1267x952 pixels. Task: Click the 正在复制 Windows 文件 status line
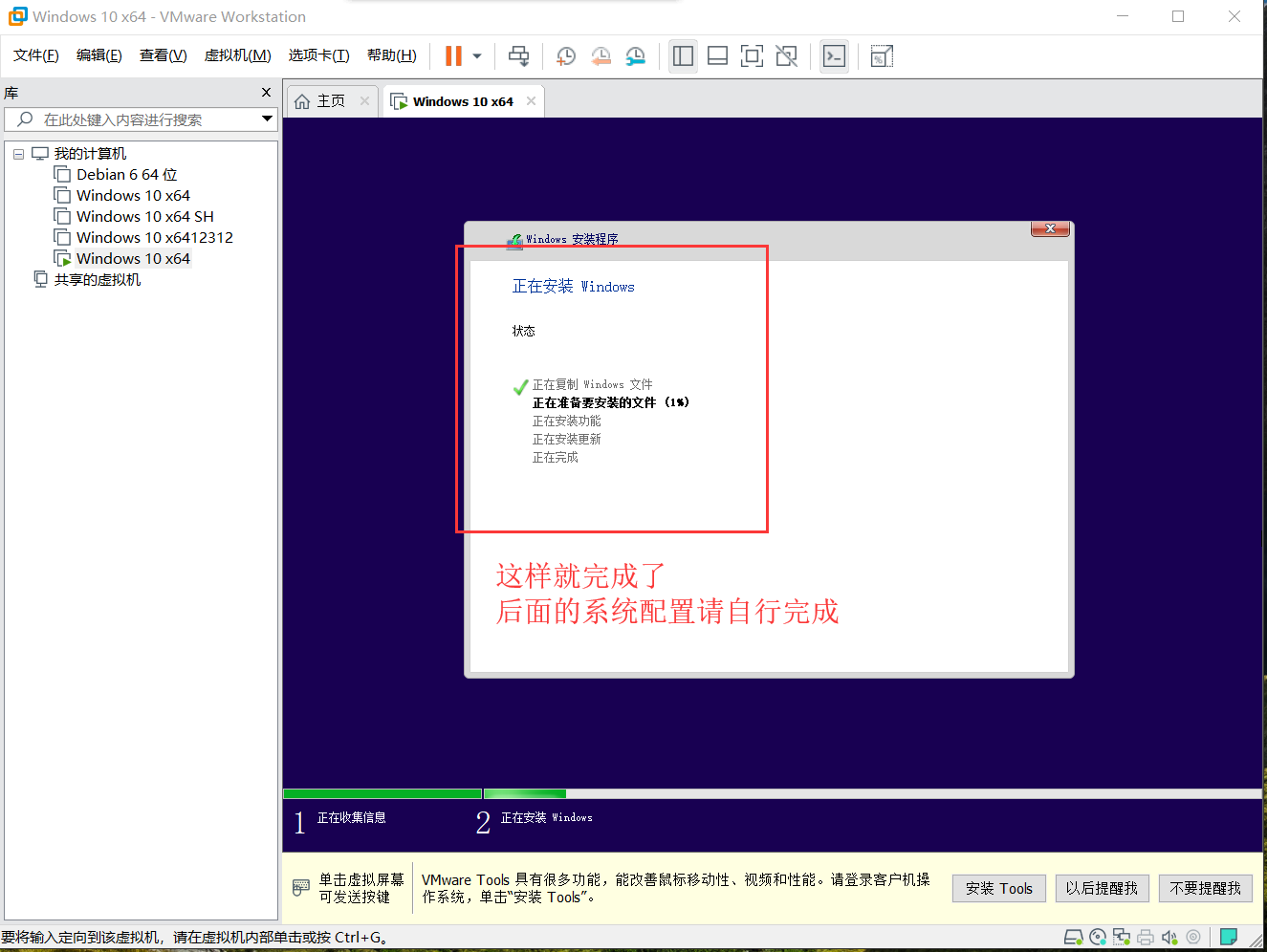(x=592, y=384)
